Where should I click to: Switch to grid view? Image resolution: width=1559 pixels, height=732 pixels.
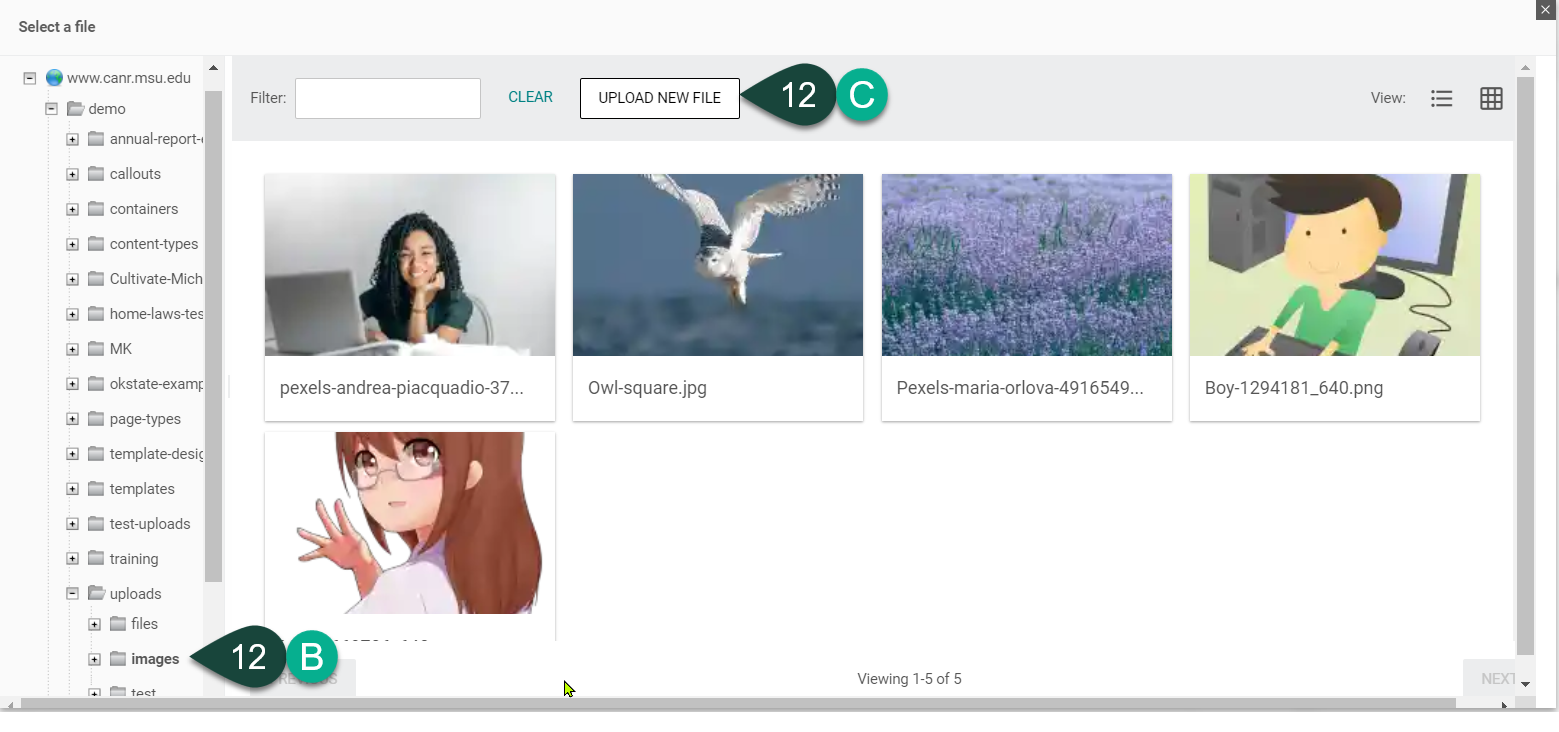pyautogui.click(x=1491, y=98)
